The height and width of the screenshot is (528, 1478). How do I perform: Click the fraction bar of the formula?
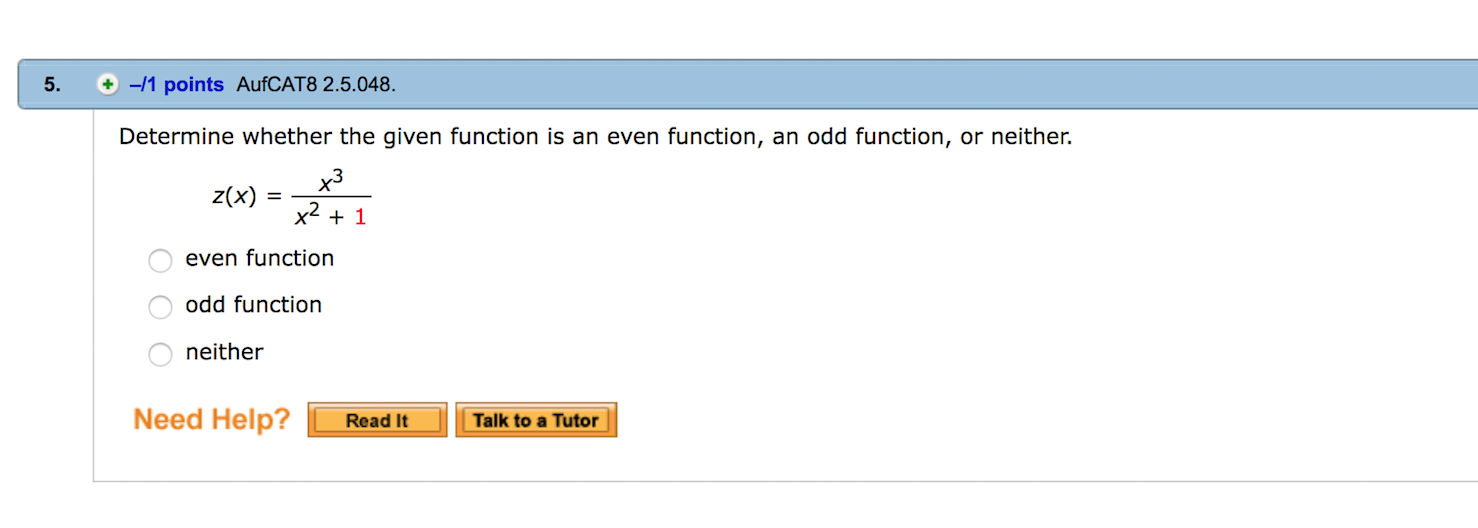[x=331, y=197]
